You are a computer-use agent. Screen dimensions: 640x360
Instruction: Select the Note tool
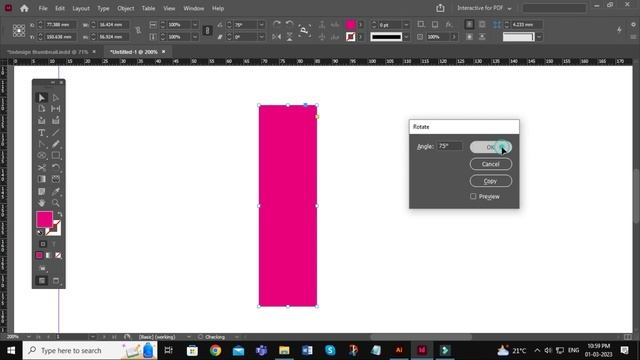(x=42, y=191)
